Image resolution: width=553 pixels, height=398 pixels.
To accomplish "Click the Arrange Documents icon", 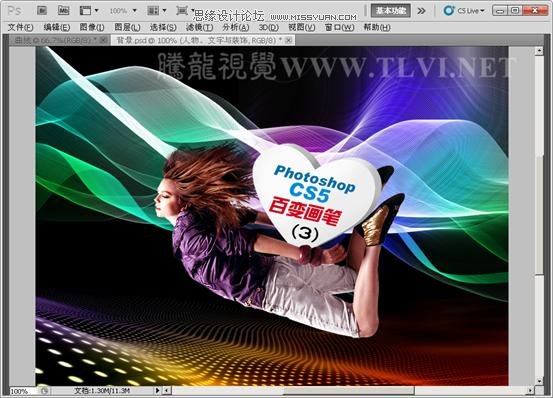I will tap(153, 11).
